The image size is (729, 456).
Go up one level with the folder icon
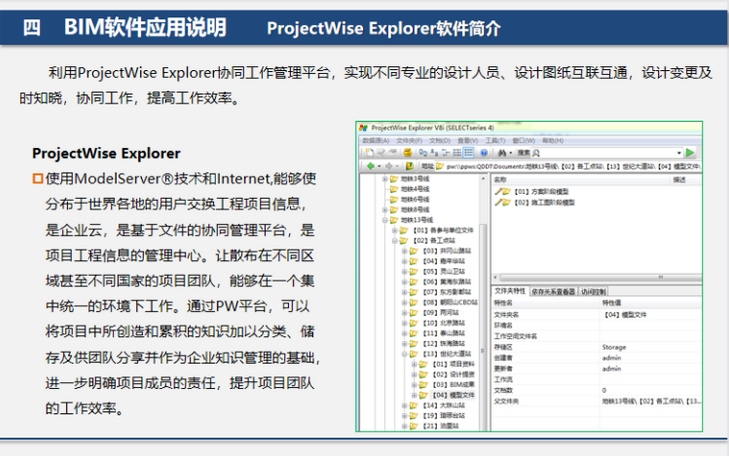(x=410, y=166)
